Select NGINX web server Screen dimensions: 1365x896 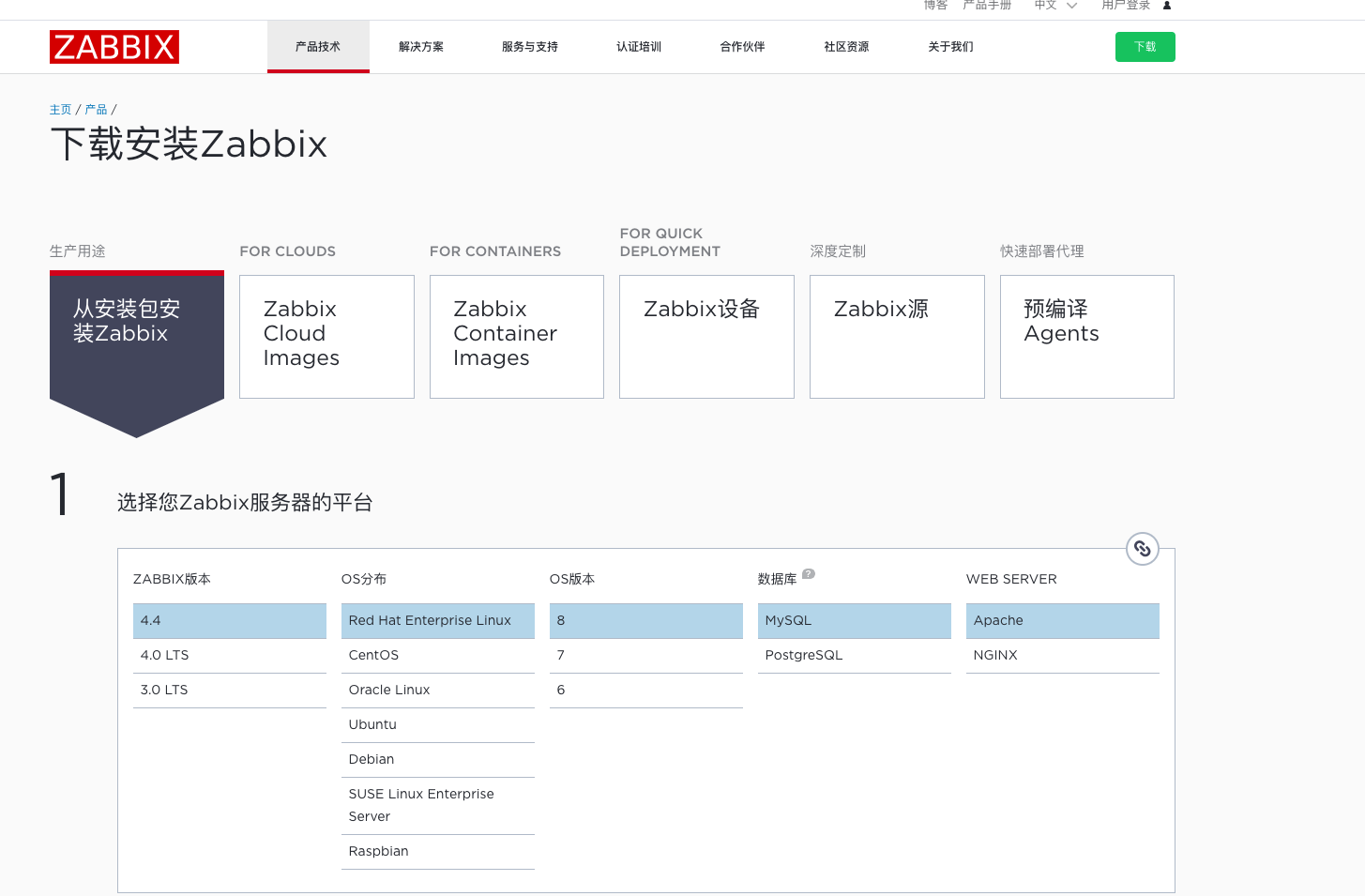click(1062, 655)
